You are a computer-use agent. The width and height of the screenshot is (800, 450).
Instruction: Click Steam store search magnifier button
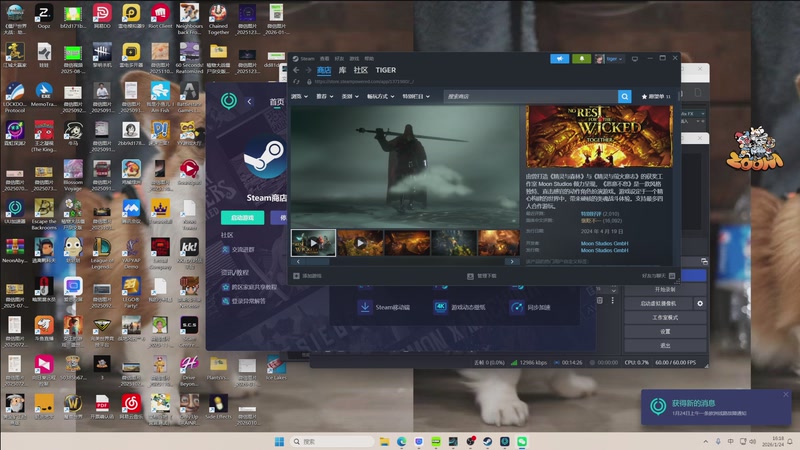[x=624, y=96]
